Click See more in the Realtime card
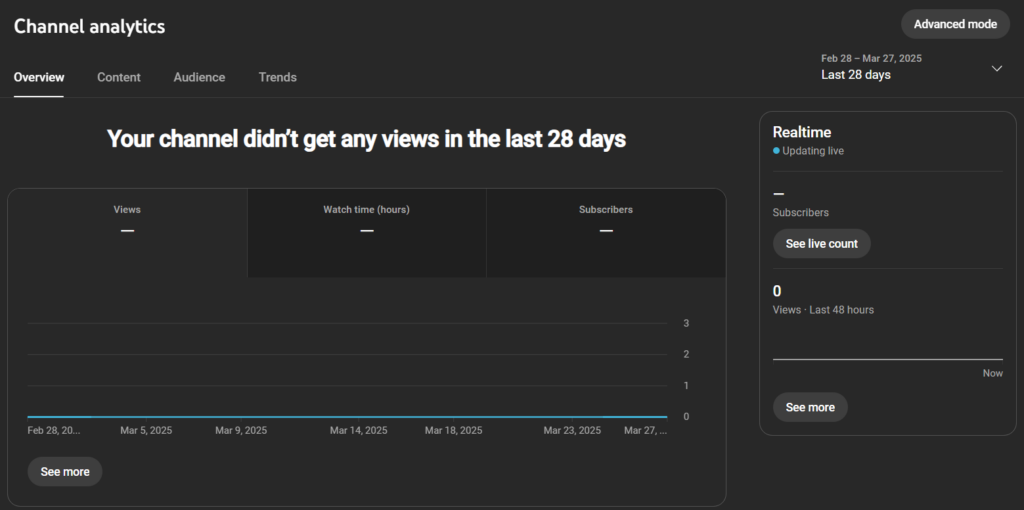Image resolution: width=1024 pixels, height=510 pixels. point(810,407)
